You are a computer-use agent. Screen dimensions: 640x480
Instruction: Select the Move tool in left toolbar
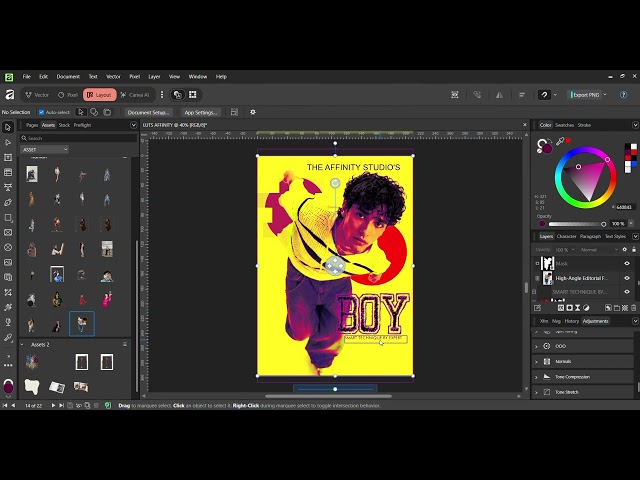coord(8,127)
